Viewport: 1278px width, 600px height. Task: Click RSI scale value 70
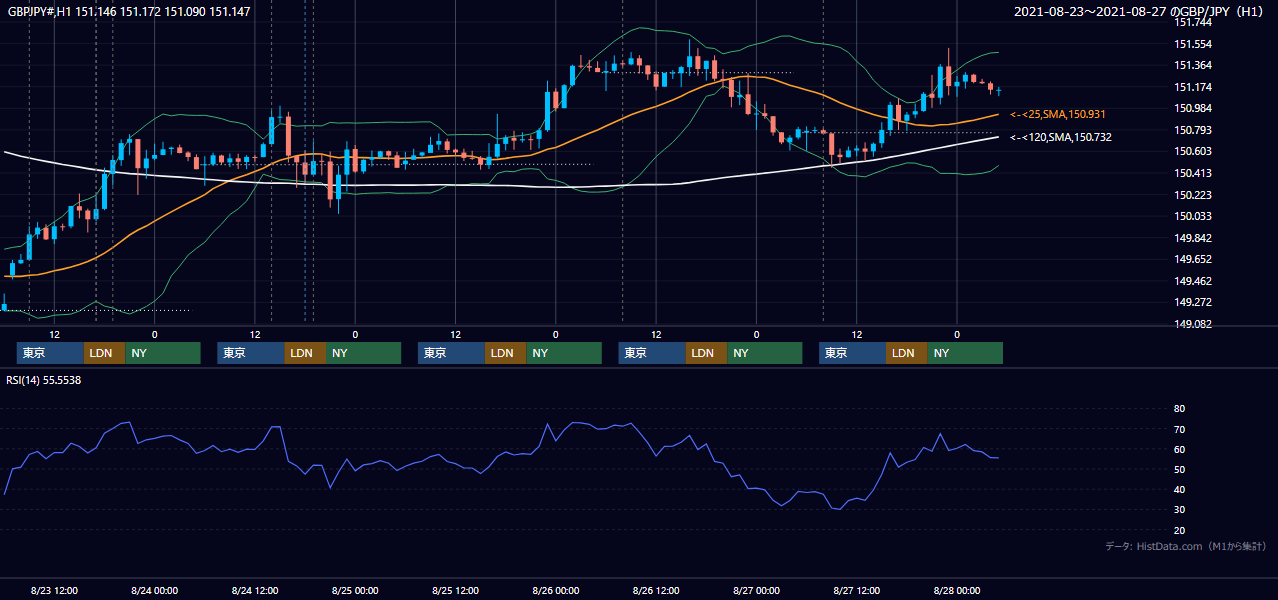point(1179,429)
